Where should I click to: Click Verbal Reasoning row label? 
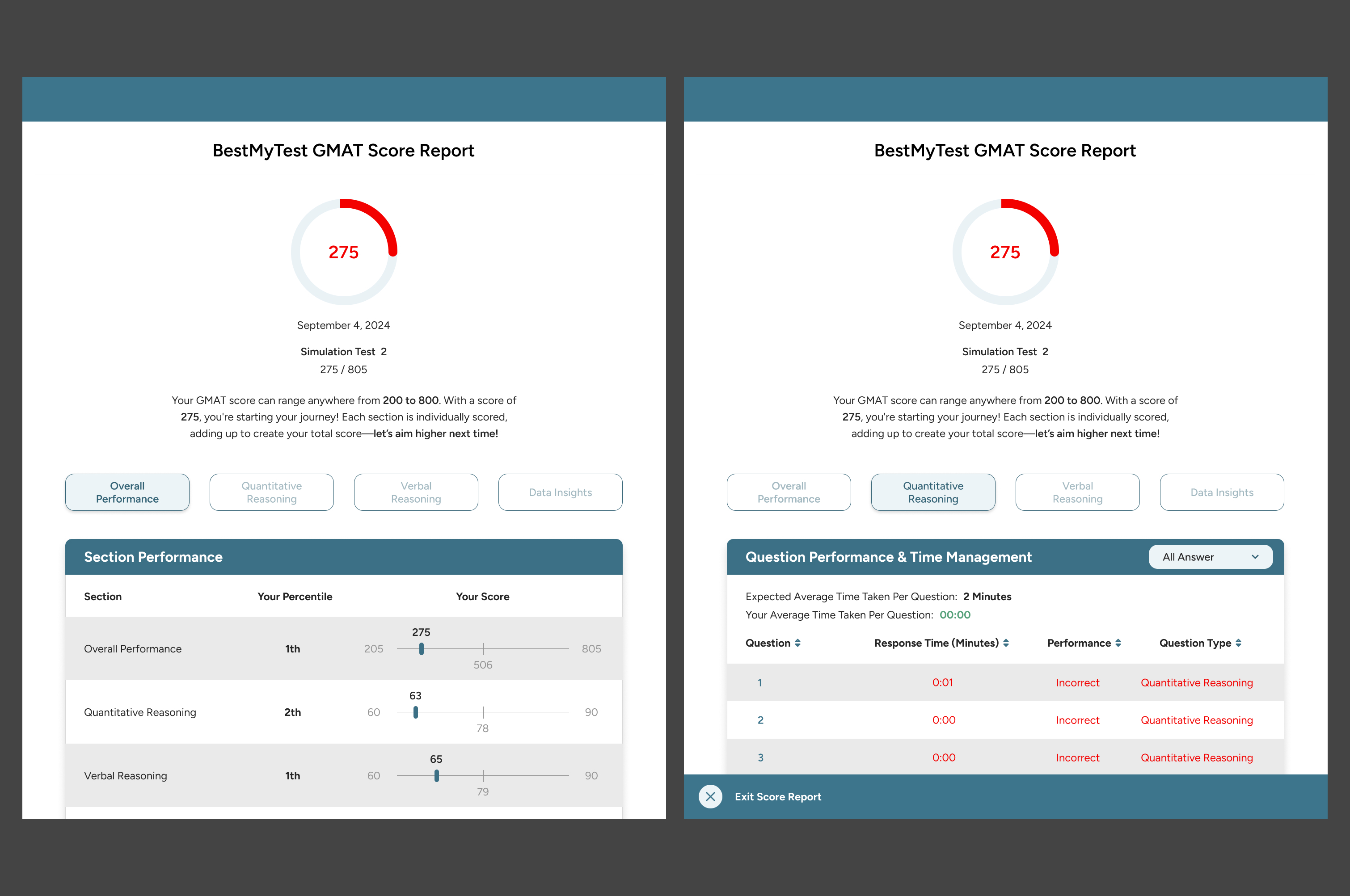point(126,776)
